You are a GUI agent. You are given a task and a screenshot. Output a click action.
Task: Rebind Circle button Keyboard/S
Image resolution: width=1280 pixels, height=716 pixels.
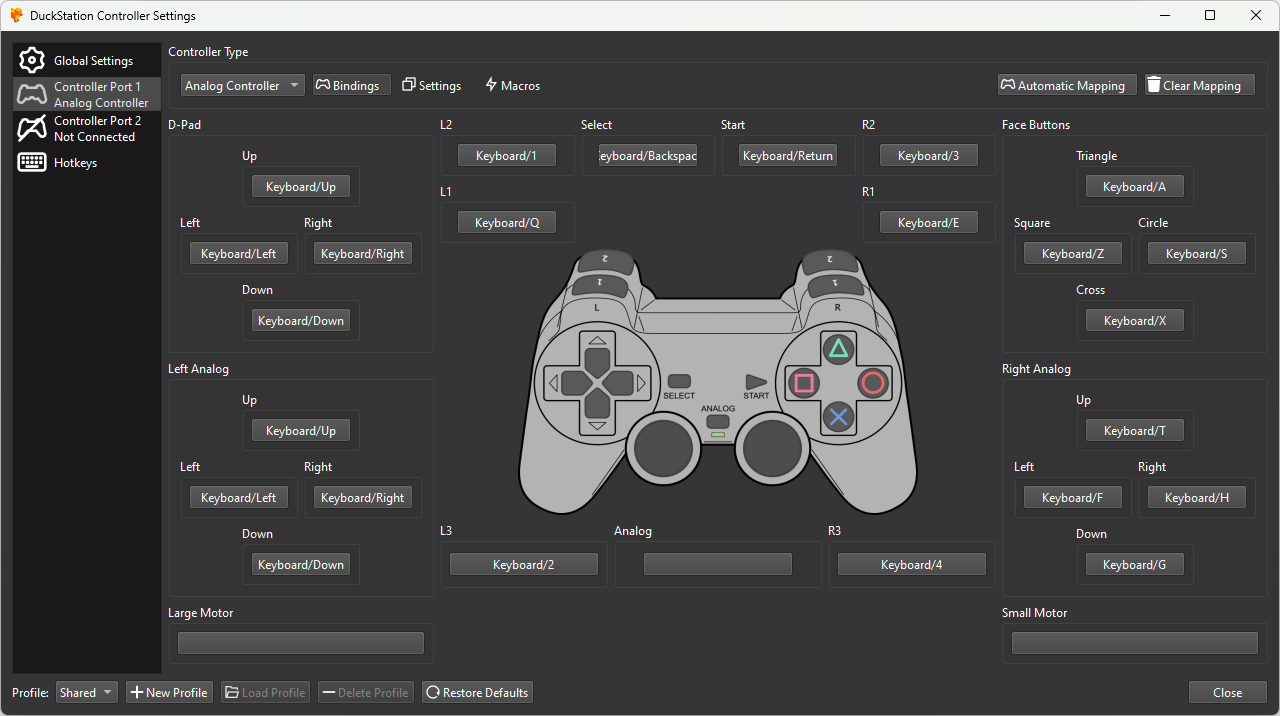[x=1197, y=254]
